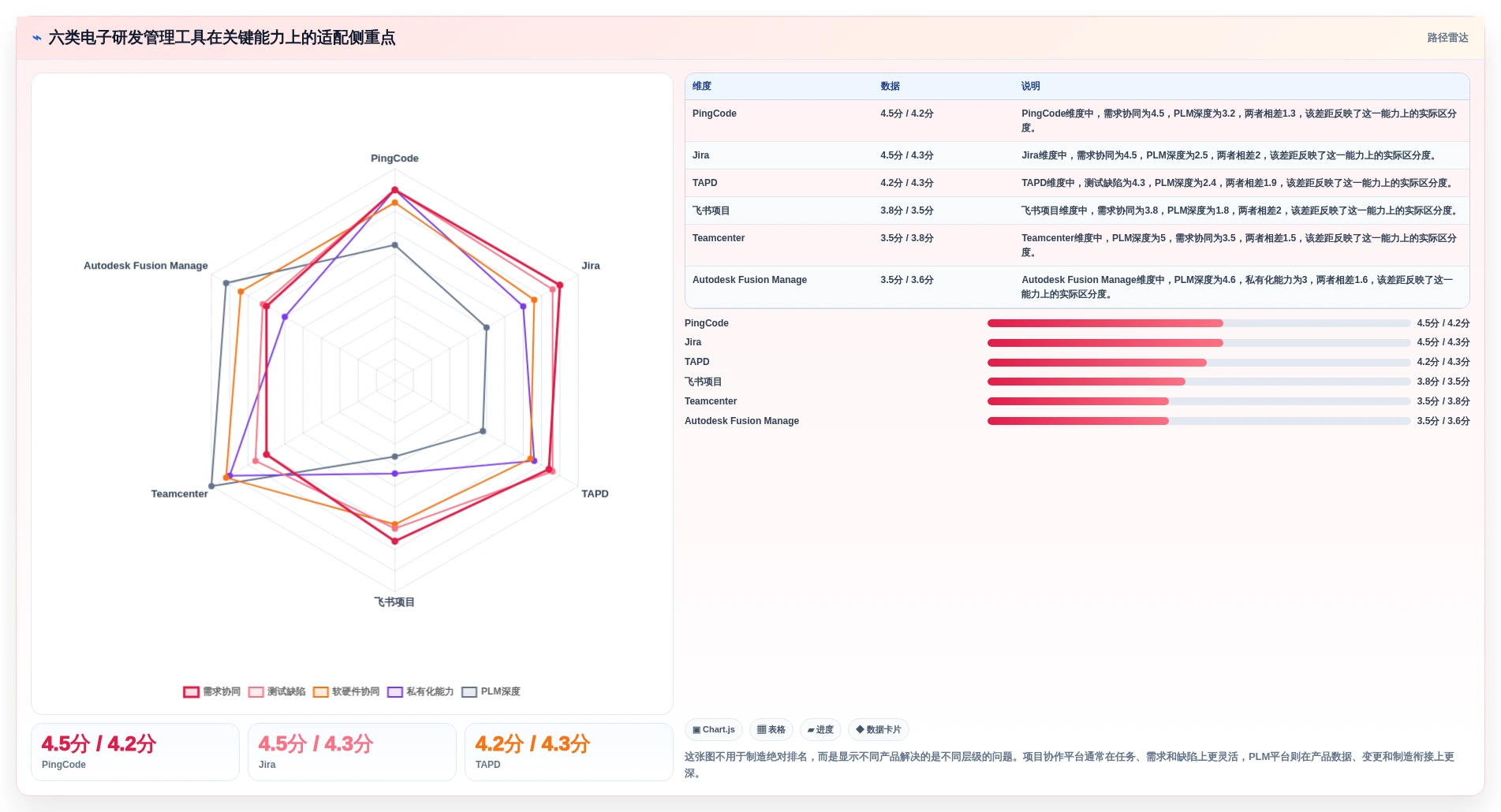Toggle the 测试缺陷 legend swatch
The height and width of the screenshot is (812, 1501).
click(x=256, y=692)
